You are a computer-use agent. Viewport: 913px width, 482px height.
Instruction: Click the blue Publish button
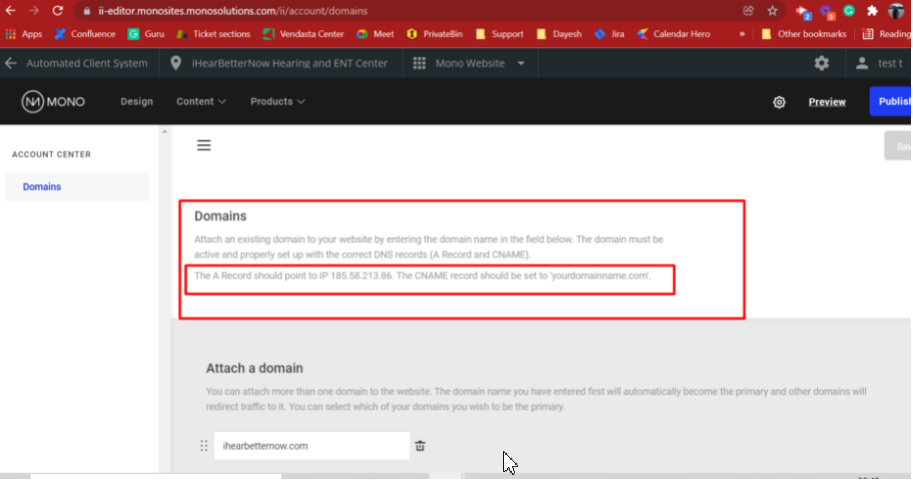point(891,102)
